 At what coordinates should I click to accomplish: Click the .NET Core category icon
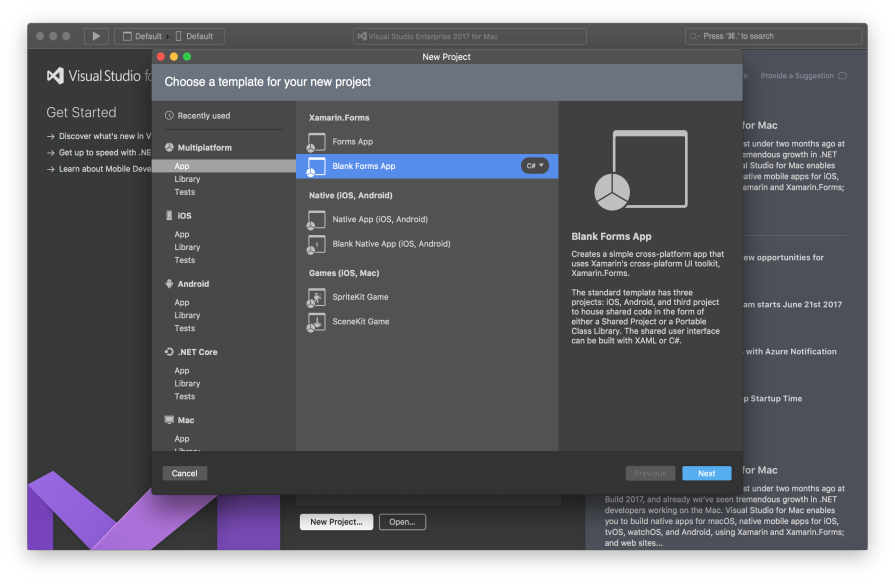[169, 352]
